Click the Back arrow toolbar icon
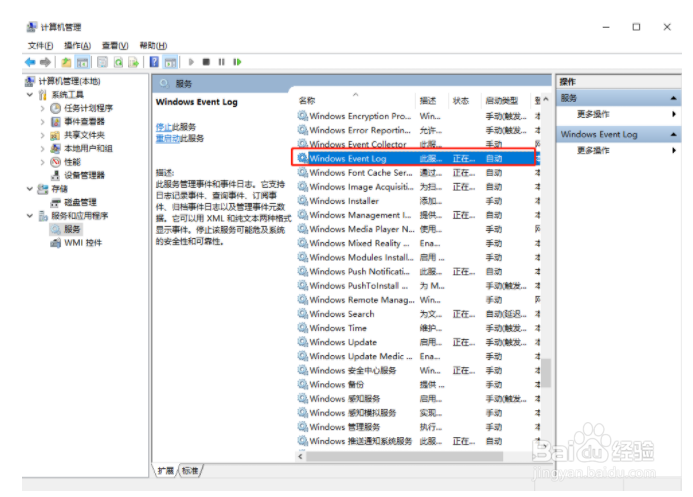Image resolution: width=693 pixels, height=497 pixels. [x=30, y=62]
